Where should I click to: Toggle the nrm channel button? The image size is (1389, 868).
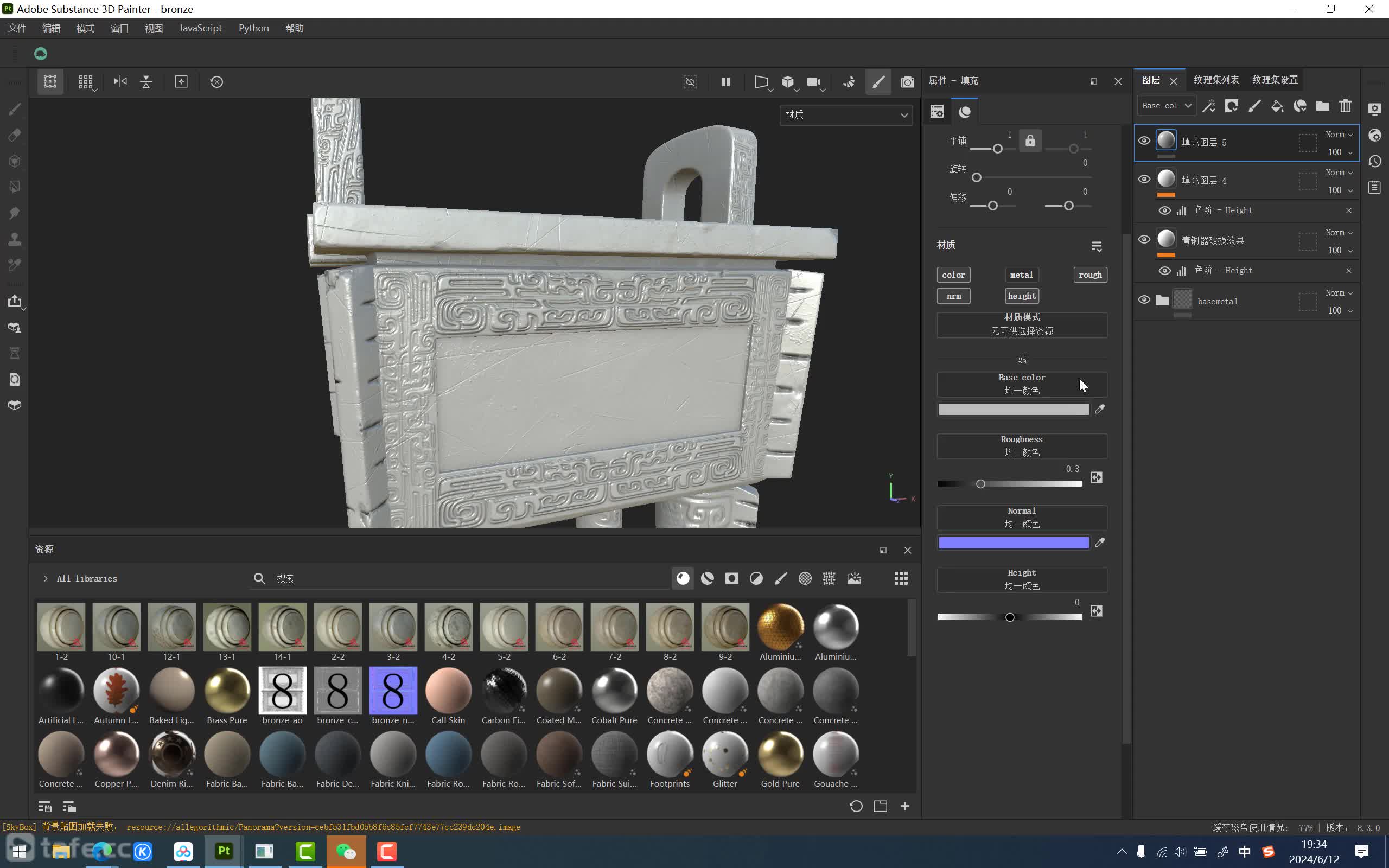(953, 296)
